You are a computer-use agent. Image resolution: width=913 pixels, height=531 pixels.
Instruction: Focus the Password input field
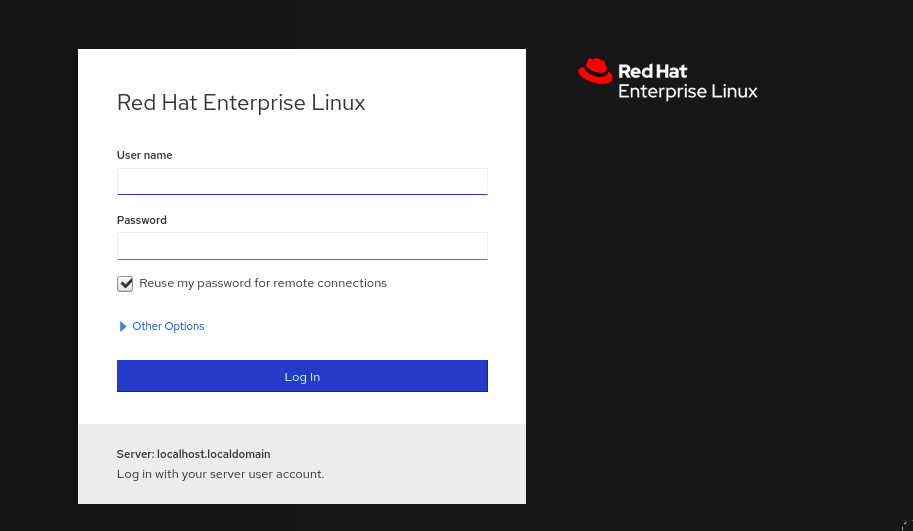point(302,246)
